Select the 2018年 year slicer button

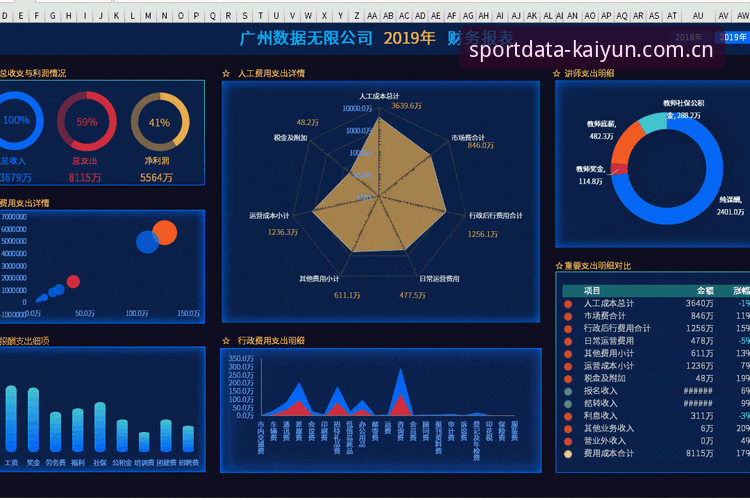tap(688, 37)
